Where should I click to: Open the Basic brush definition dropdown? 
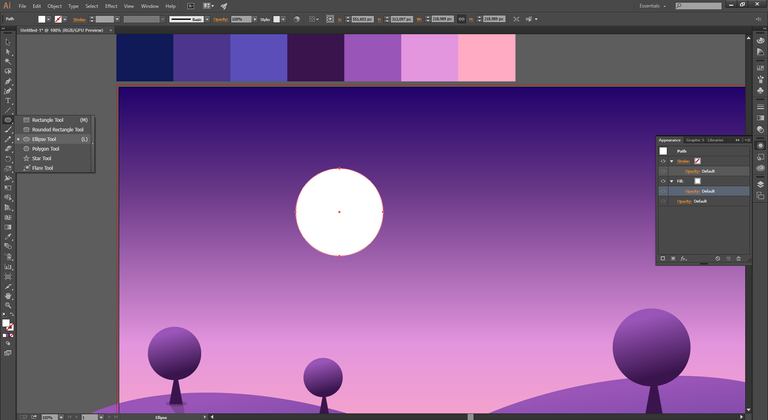point(207,19)
